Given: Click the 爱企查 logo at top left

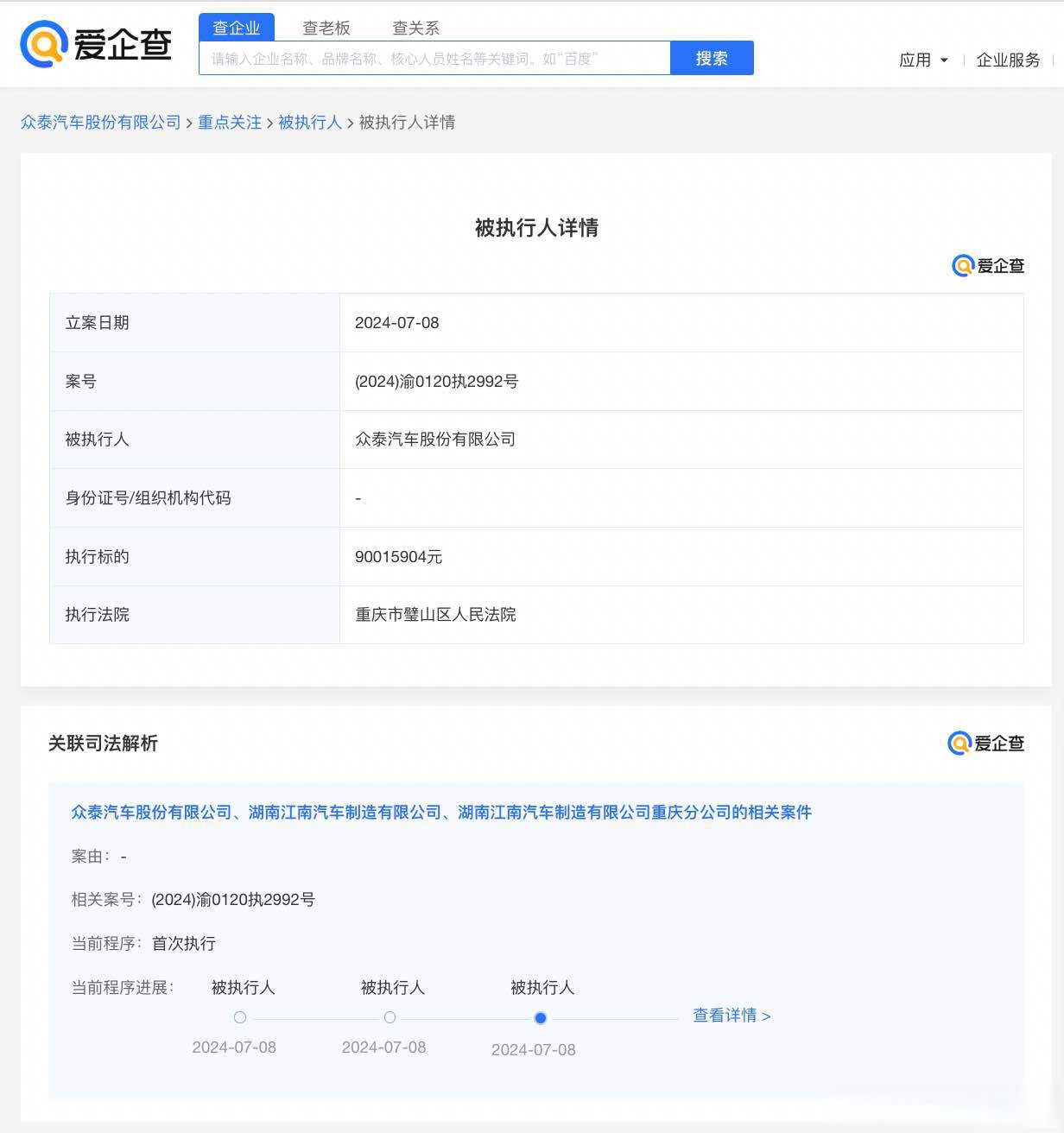Looking at the screenshot, I should (96, 45).
